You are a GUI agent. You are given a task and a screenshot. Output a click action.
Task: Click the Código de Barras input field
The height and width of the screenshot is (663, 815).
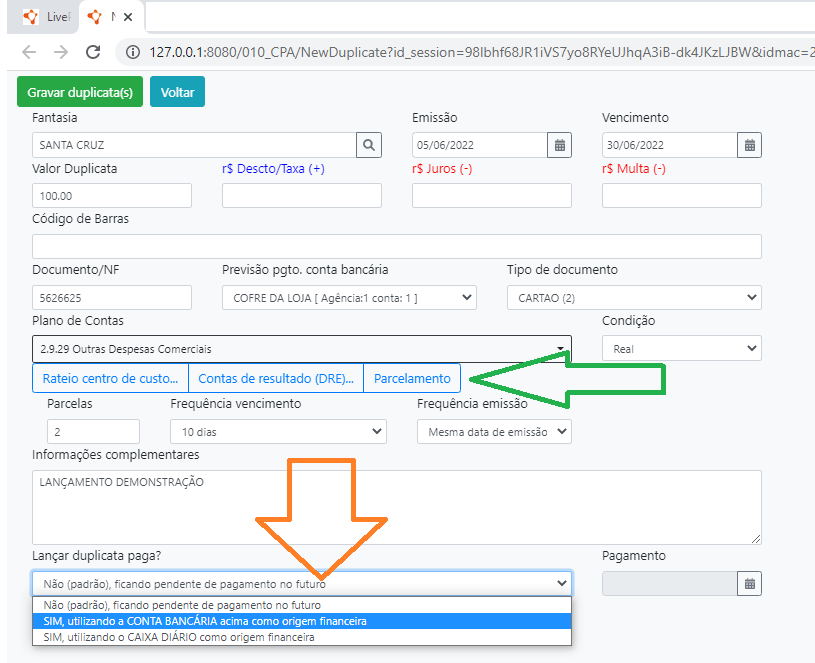(x=396, y=246)
